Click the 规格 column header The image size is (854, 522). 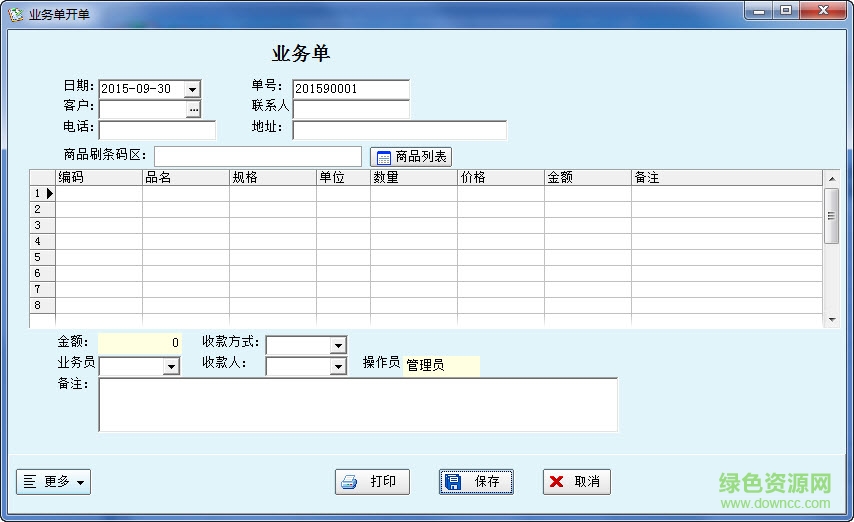pos(273,178)
